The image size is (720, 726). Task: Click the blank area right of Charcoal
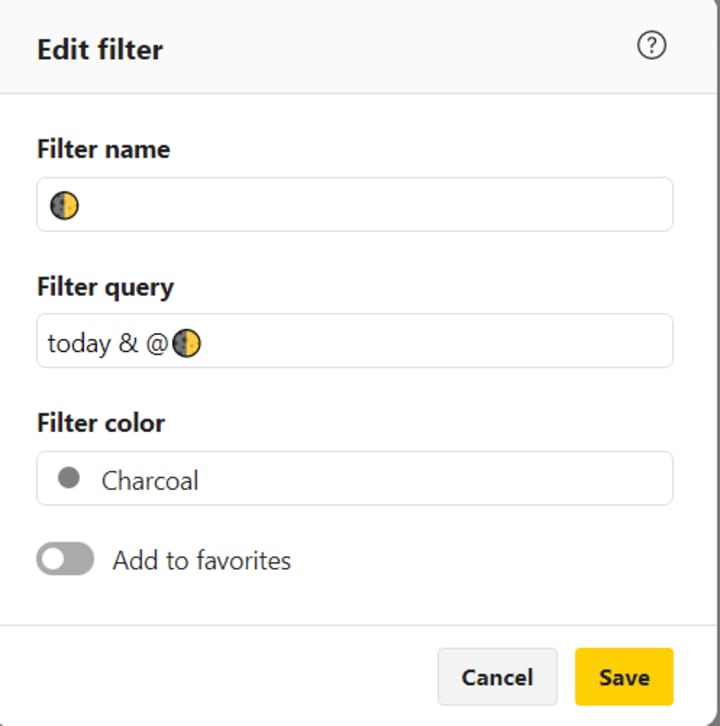coord(430,479)
